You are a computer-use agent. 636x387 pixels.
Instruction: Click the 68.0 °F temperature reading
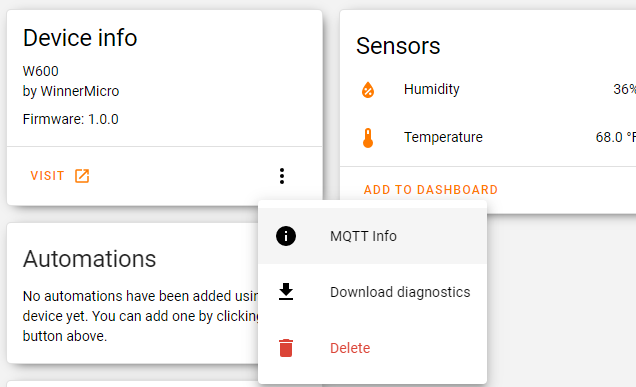tap(616, 137)
